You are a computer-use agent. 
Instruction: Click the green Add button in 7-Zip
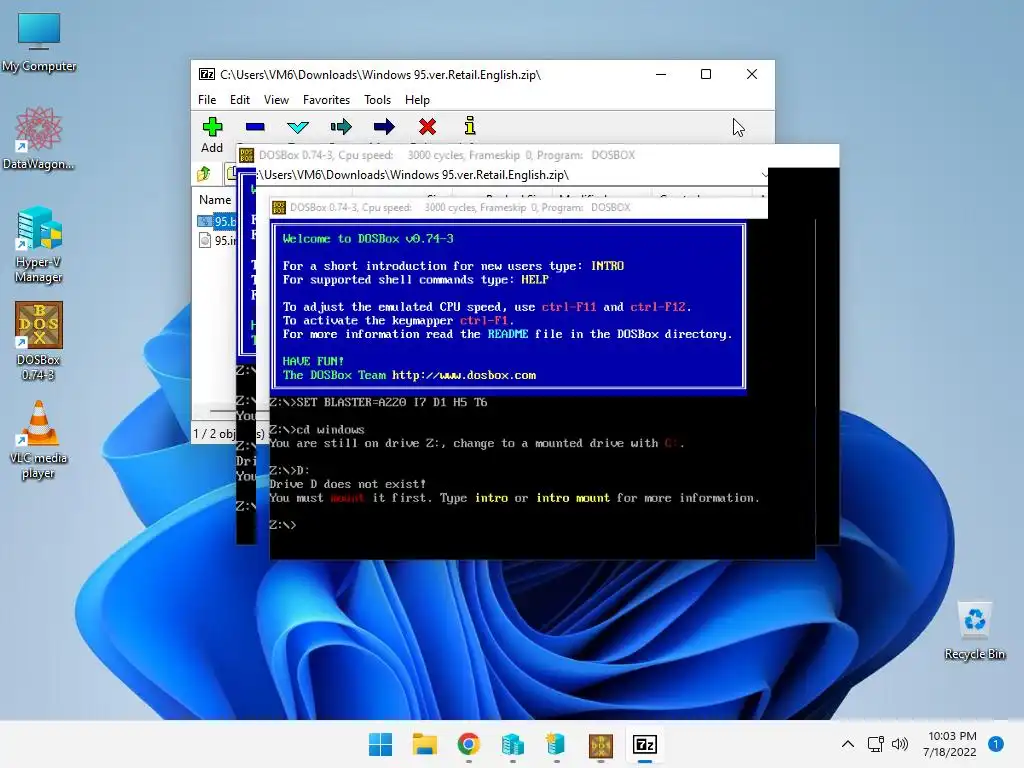212,135
